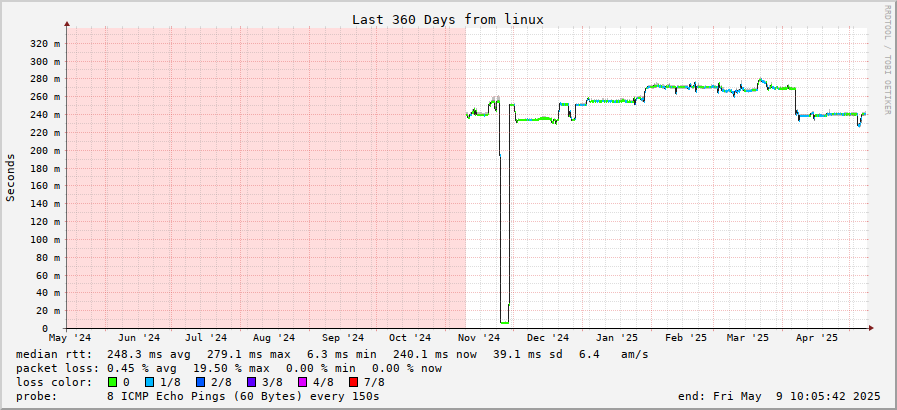Click the '248.3 ms avg' rtt value
The height and width of the screenshot is (410, 897).
[149, 355]
